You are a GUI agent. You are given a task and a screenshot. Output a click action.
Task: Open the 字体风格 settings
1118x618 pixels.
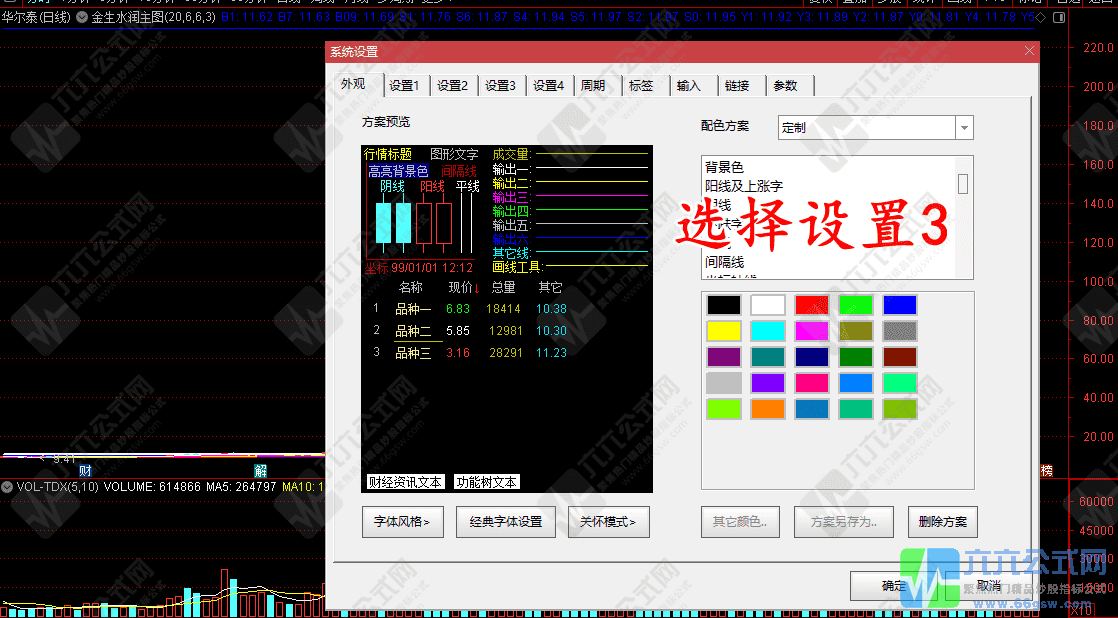coord(402,521)
